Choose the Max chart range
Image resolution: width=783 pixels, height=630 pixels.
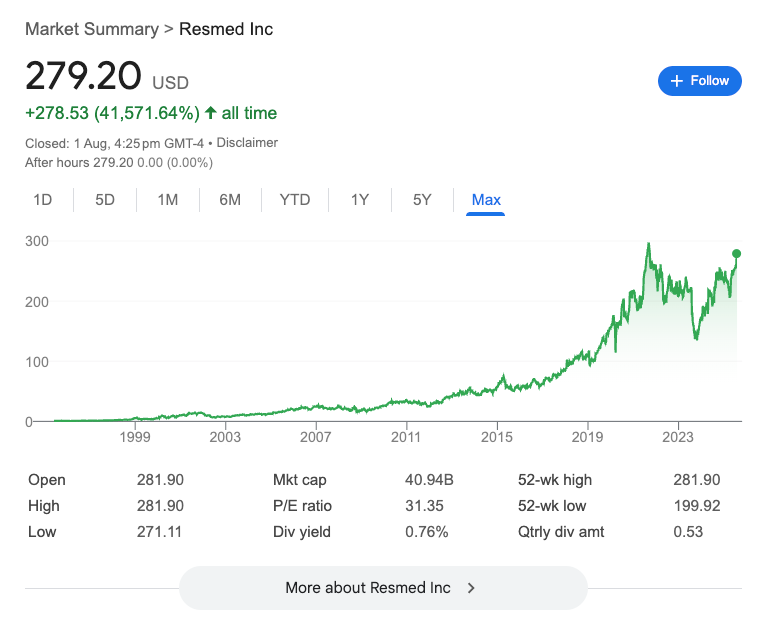click(x=486, y=200)
